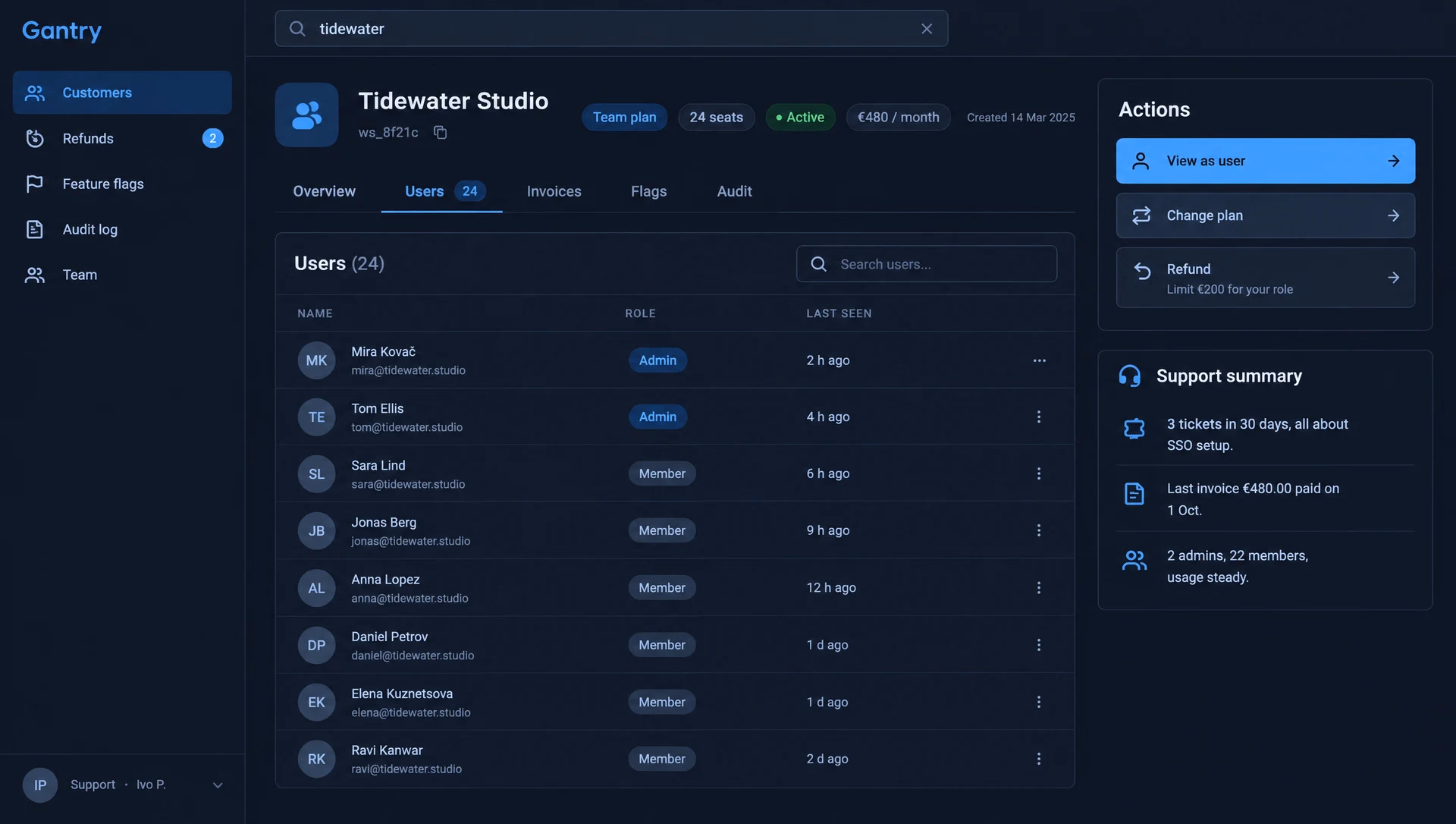Viewport: 1456px width, 824px height.
Task: Click the top tidewater search box
Action: pyautogui.click(x=611, y=29)
